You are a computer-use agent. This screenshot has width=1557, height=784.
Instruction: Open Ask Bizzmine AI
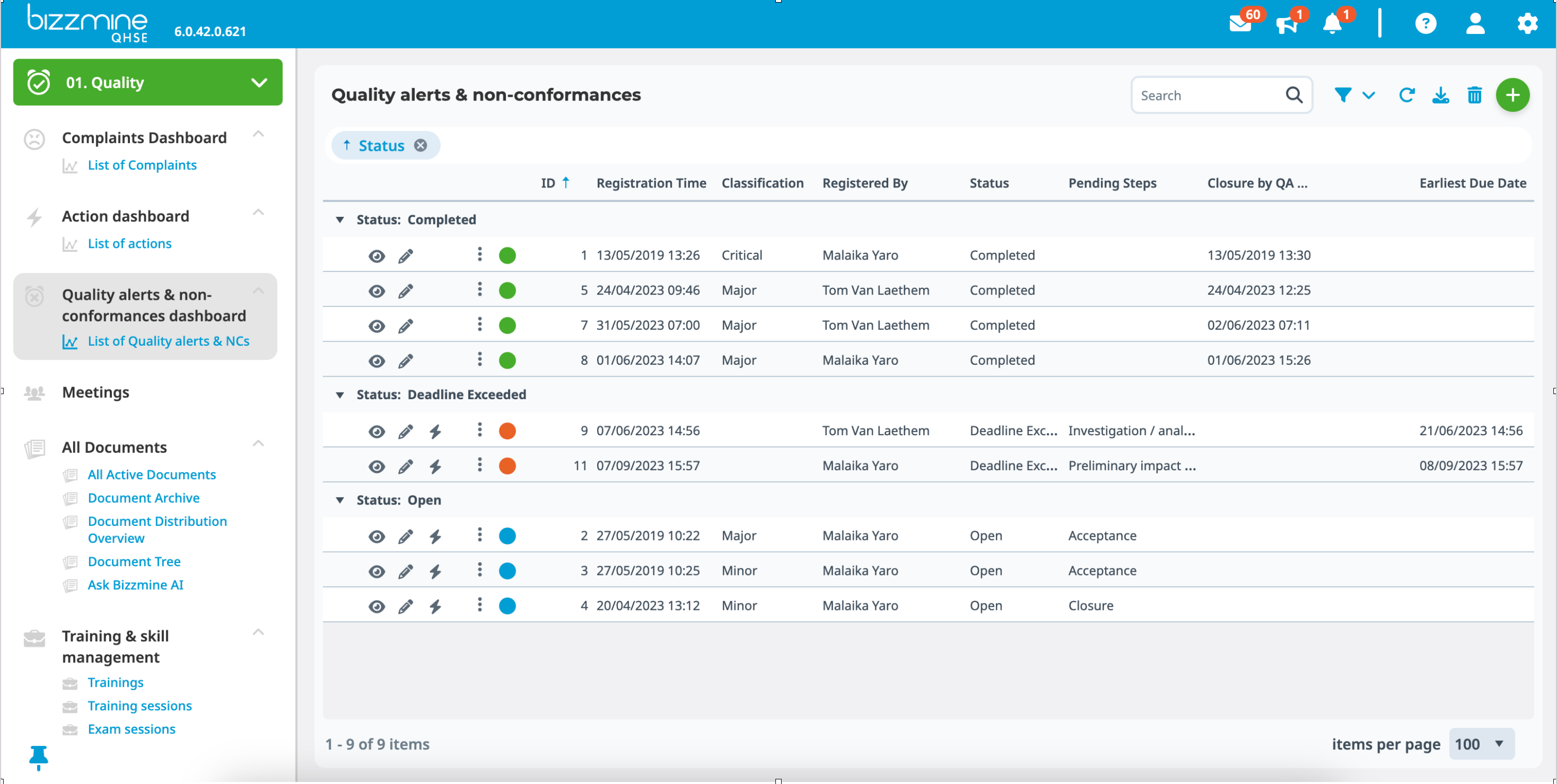tap(136, 585)
